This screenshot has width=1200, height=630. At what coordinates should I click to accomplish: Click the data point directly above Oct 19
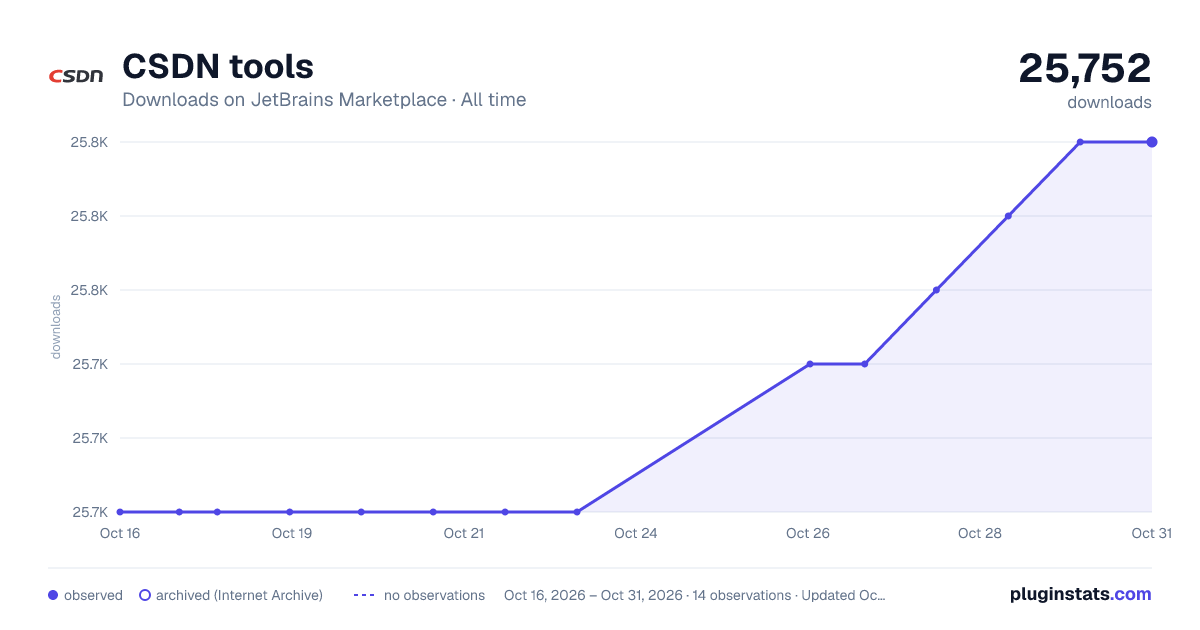tap(290, 512)
